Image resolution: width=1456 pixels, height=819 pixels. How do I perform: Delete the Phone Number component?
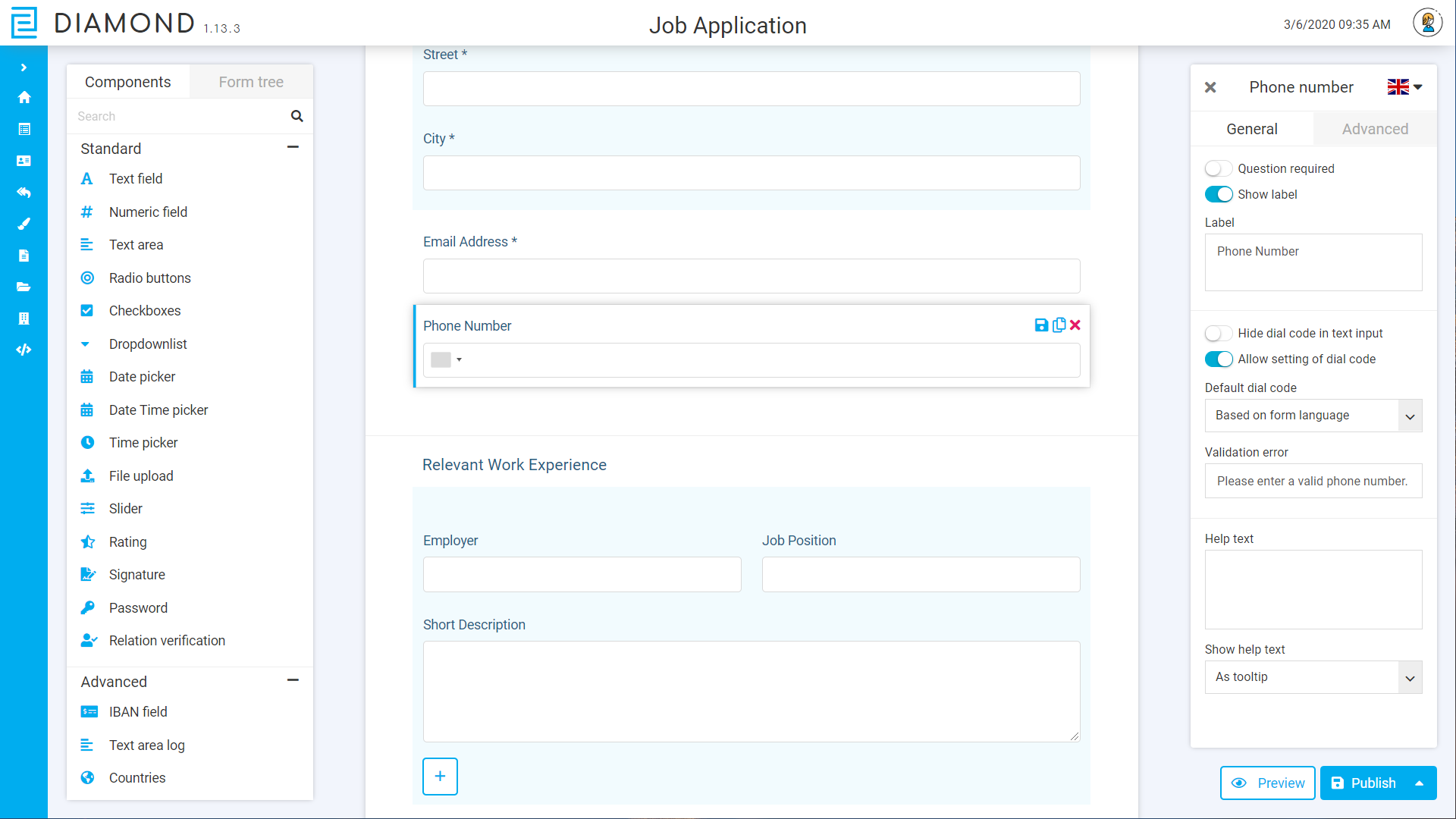click(x=1075, y=325)
